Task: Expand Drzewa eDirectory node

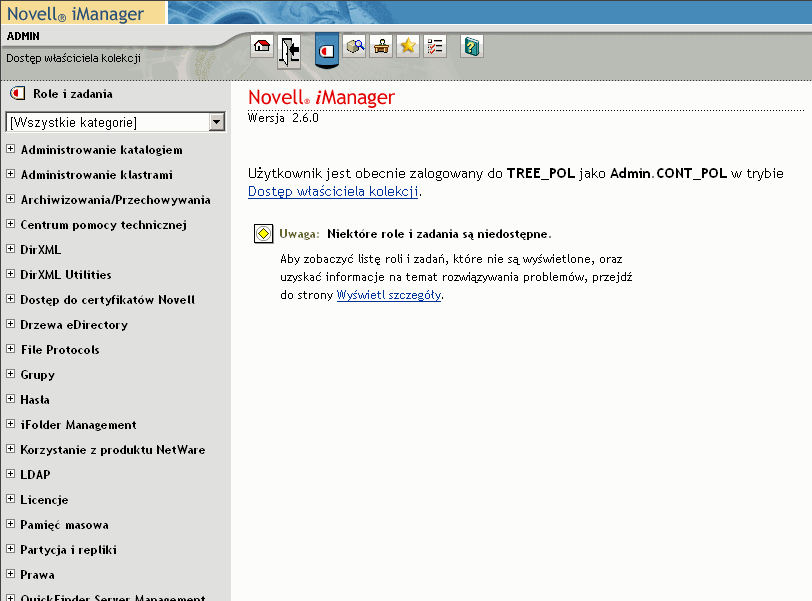Action: pyautogui.click(x=10, y=324)
